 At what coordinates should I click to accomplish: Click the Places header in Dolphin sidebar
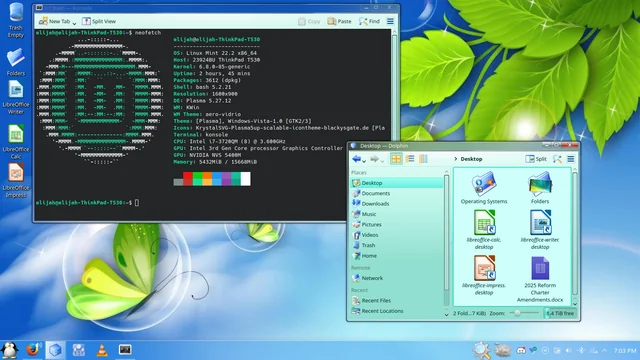pyautogui.click(x=358, y=173)
